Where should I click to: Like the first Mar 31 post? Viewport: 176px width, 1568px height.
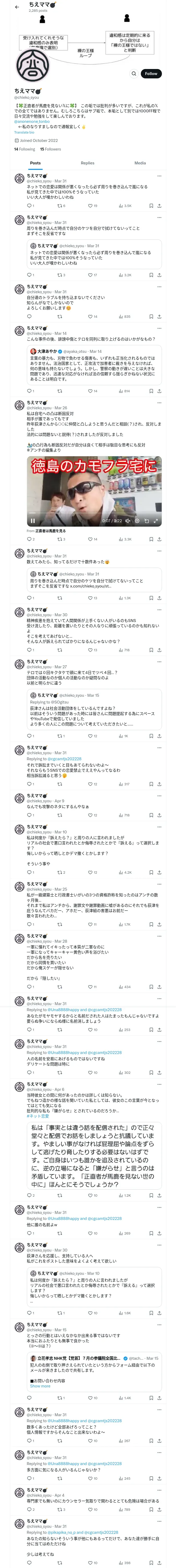tap(90, 206)
